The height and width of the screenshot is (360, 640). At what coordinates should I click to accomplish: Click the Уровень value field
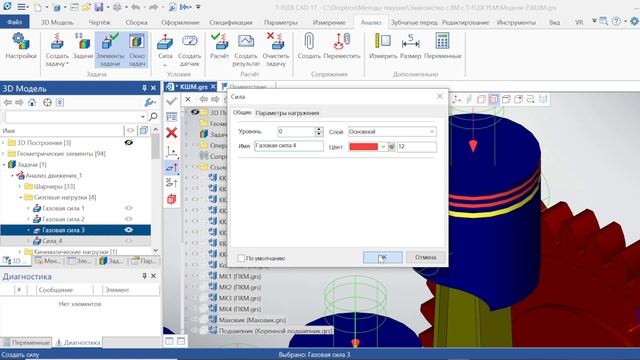296,131
